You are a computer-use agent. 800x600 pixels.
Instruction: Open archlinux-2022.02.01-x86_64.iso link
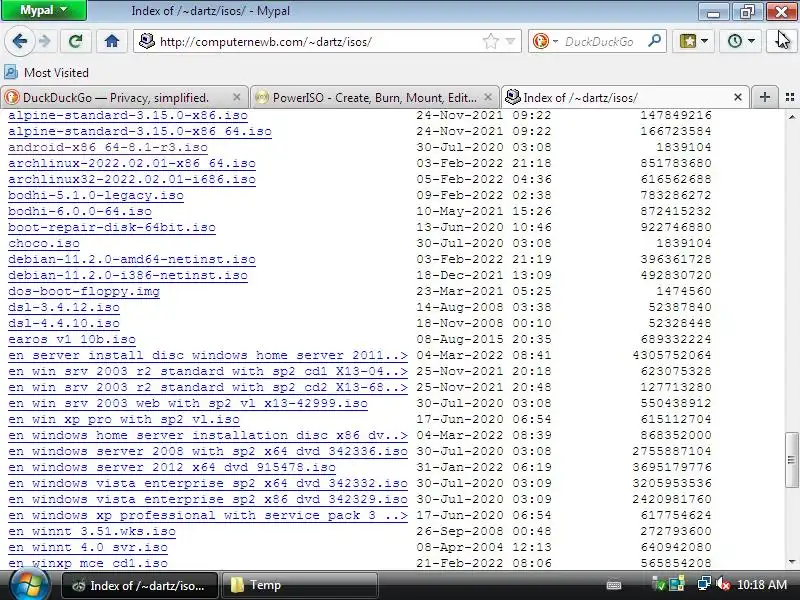132,163
